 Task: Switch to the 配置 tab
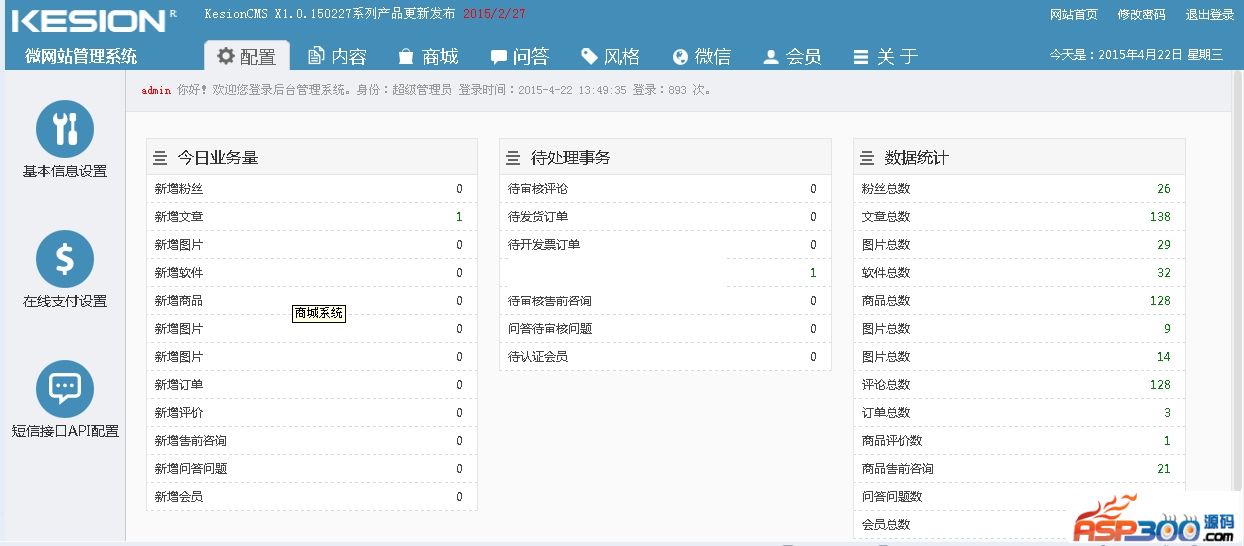pyautogui.click(x=247, y=57)
